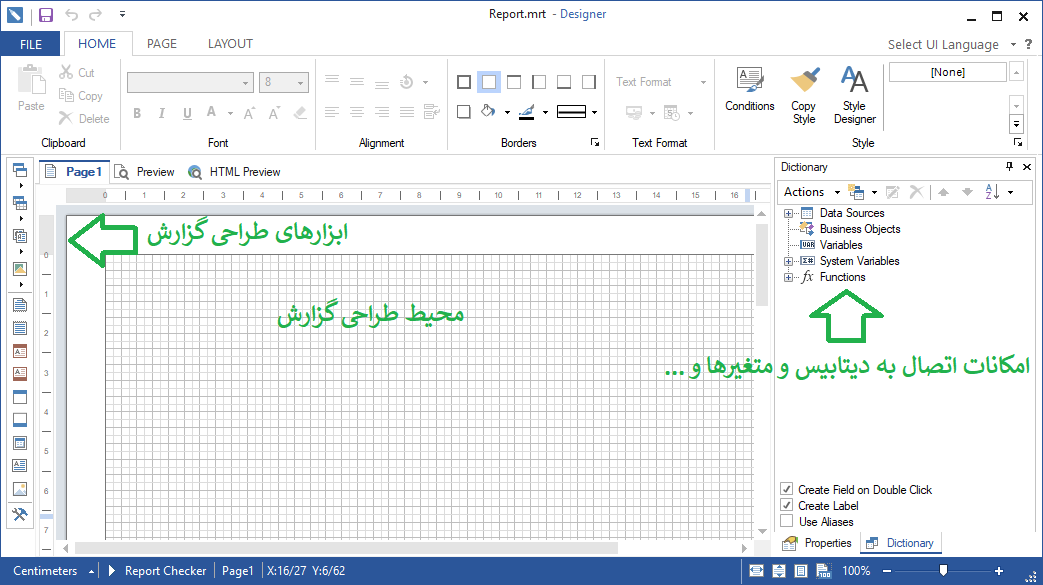Uncheck the Create Label checkbox
Viewport: 1043px width, 585px height.
[x=787, y=505]
